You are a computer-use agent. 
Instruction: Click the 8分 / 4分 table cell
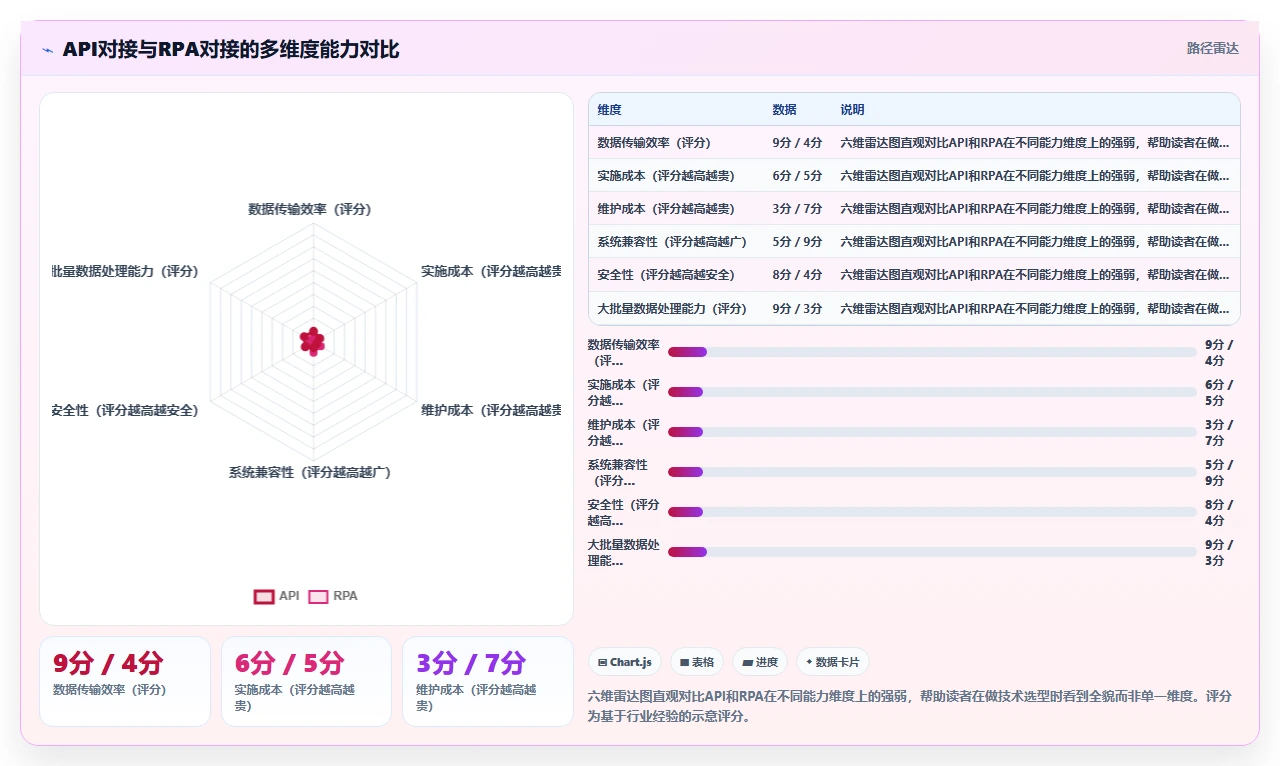(x=797, y=274)
